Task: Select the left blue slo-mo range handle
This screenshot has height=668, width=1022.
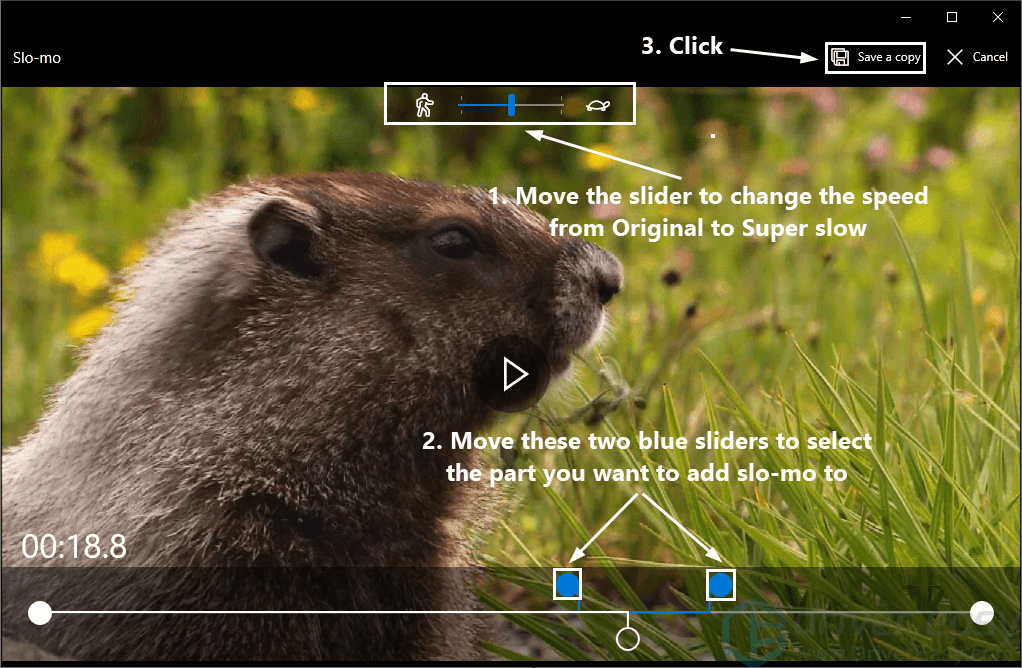Action: pyautogui.click(x=568, y=585)
